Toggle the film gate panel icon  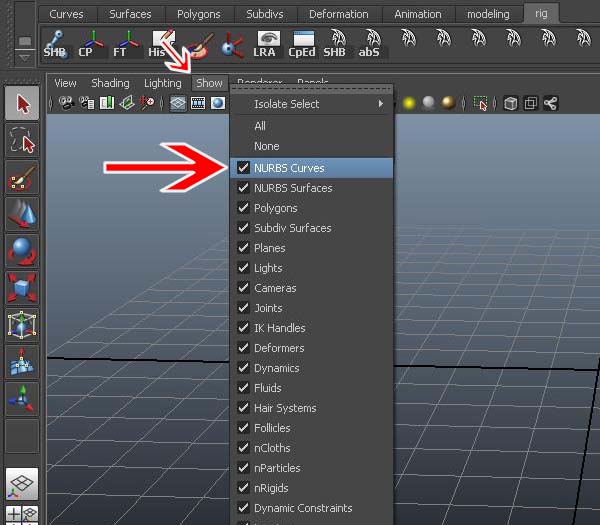[x=198, y=103]
